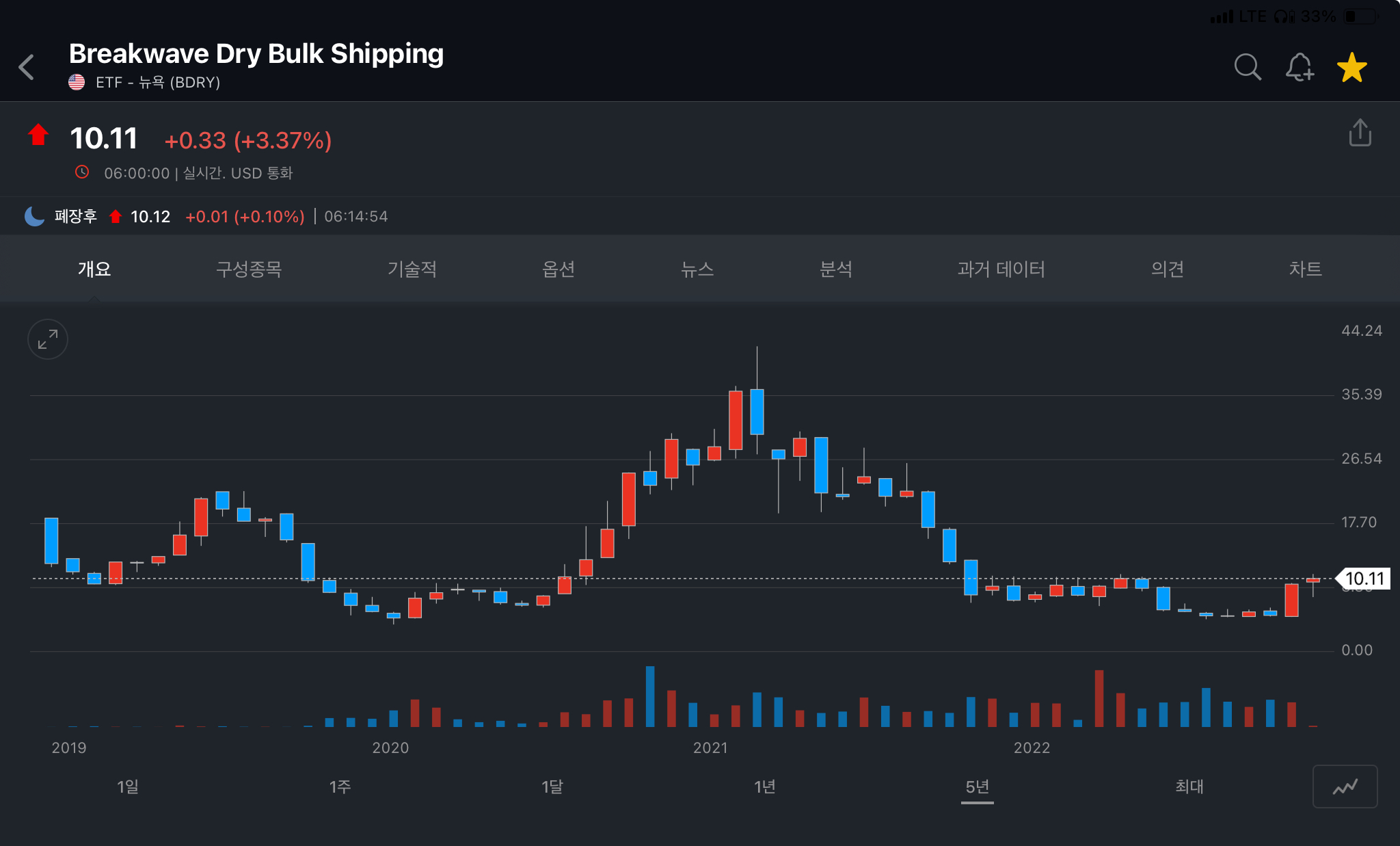Set chart range to 1주
Viewport: 1400px width, 846px height.
click(340, 786)
